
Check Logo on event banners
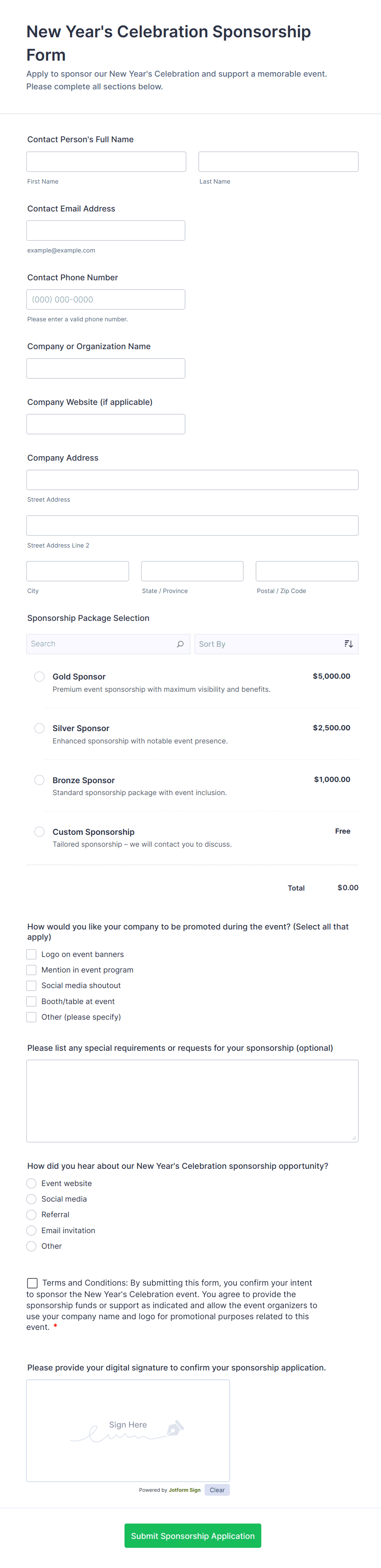[x=32, y=954]
